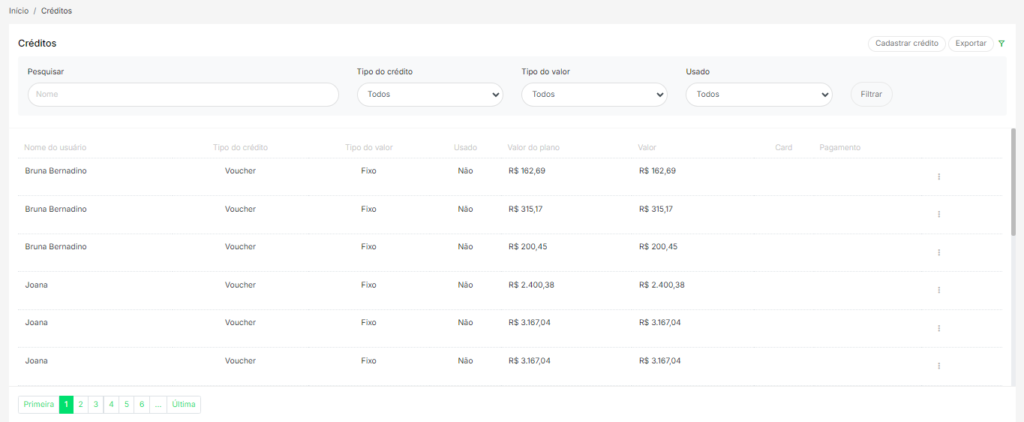Apply filters with the Filtrar button

(x=871, y=94)
